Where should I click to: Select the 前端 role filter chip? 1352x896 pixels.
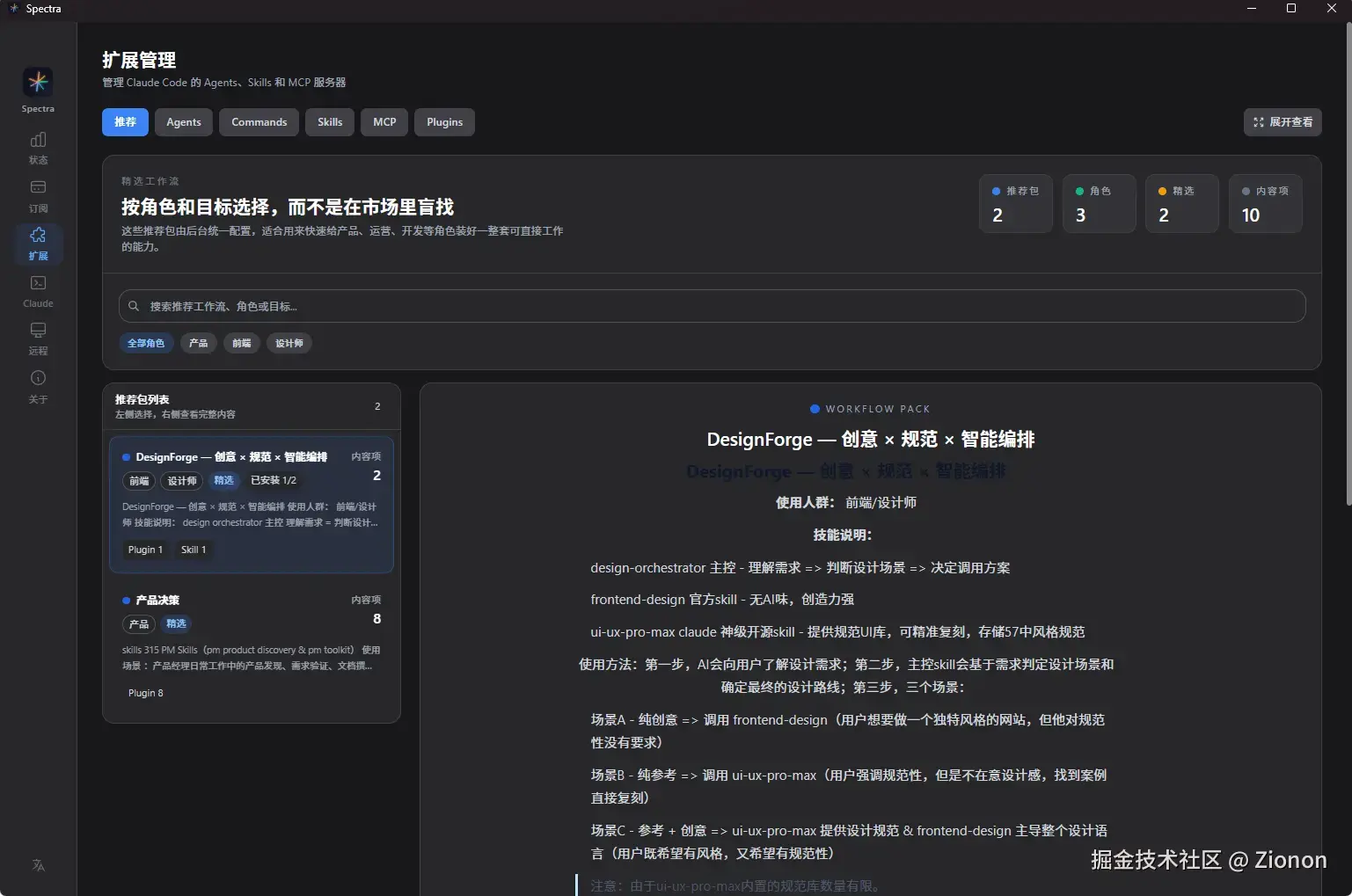(242, 343)
